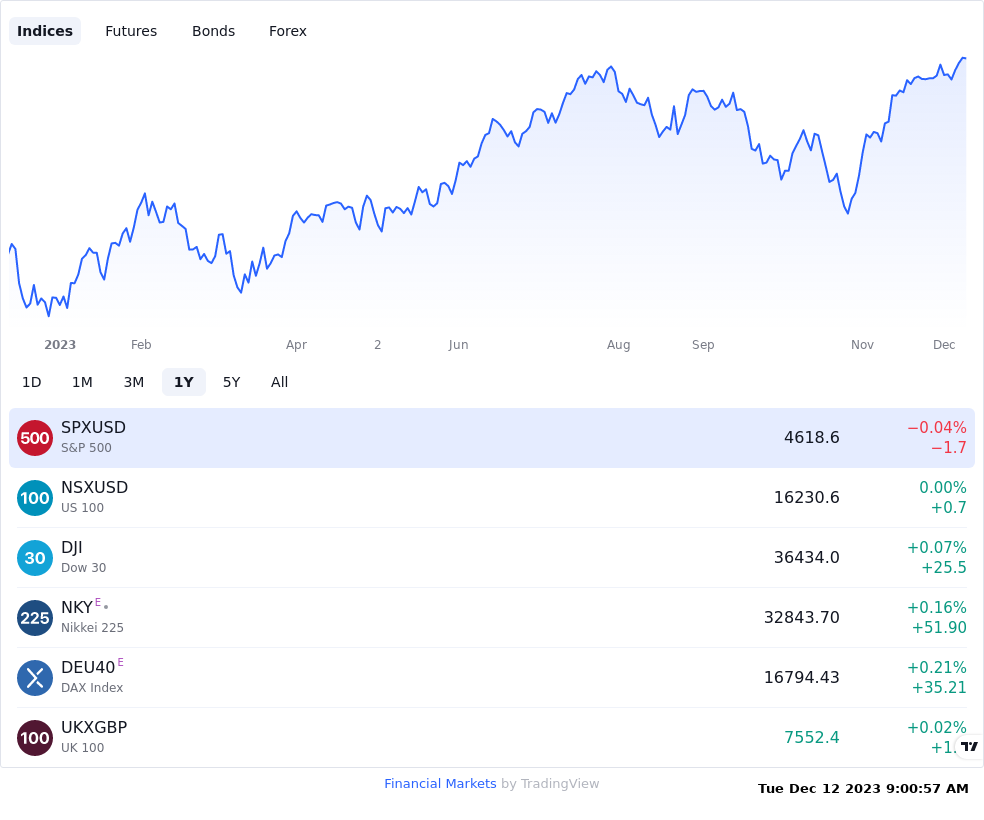Screen dimensions: 984x820
Task: Select the DJI symbol name
Action: (x=72, y=548)
